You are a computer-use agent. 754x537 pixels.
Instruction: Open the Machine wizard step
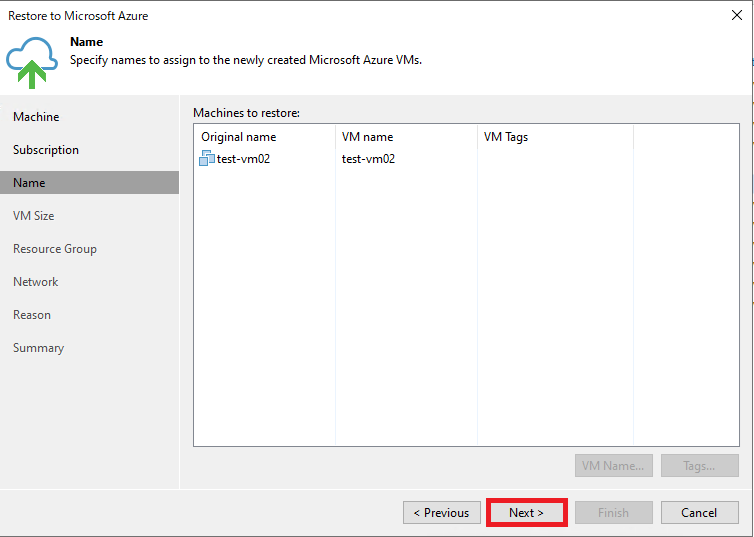pos(36,117)
